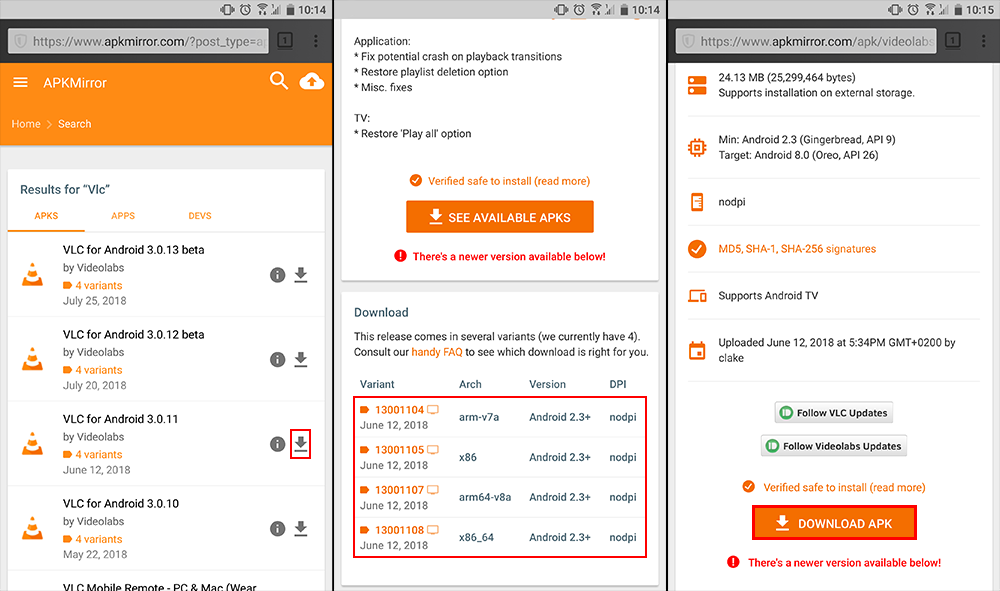Click newer version notice in right screen
The image size is (1000, 591).
(844, 562)
